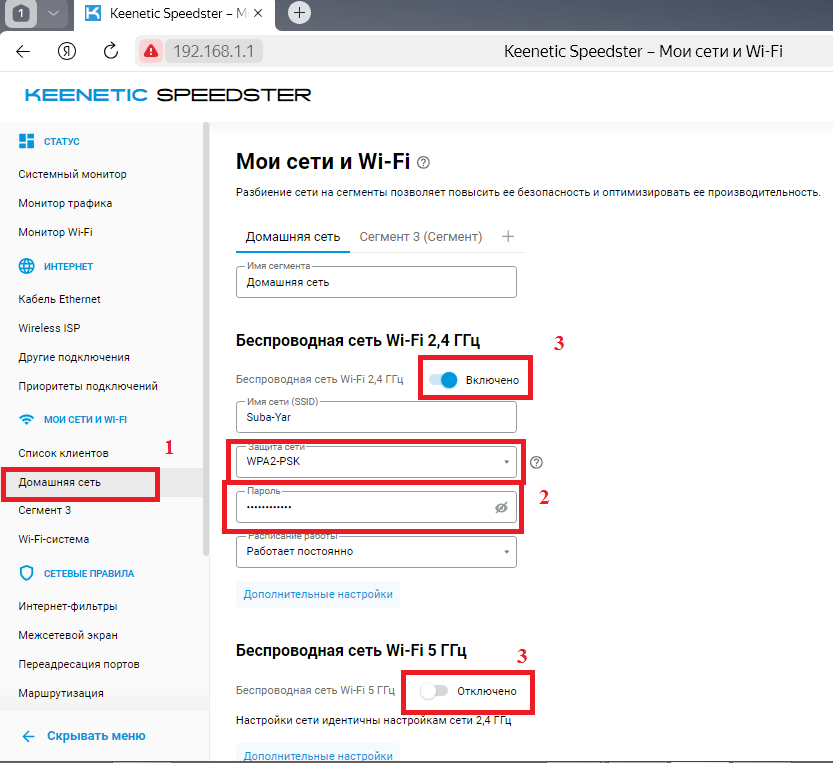Screen dimensions: 833x765
Task: Click the help icon next to page title
Action: [424, 162]
